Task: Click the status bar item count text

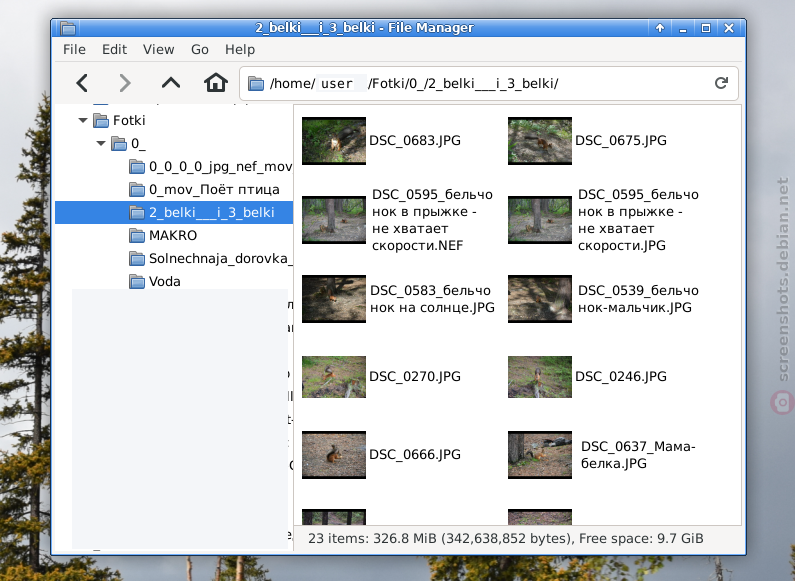Action: tap(505, 538)
